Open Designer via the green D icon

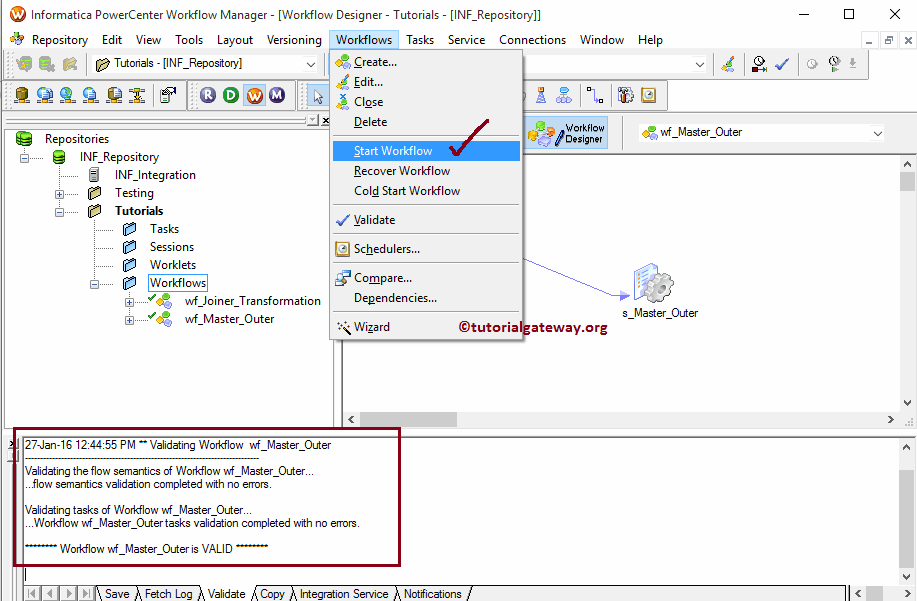231,95
